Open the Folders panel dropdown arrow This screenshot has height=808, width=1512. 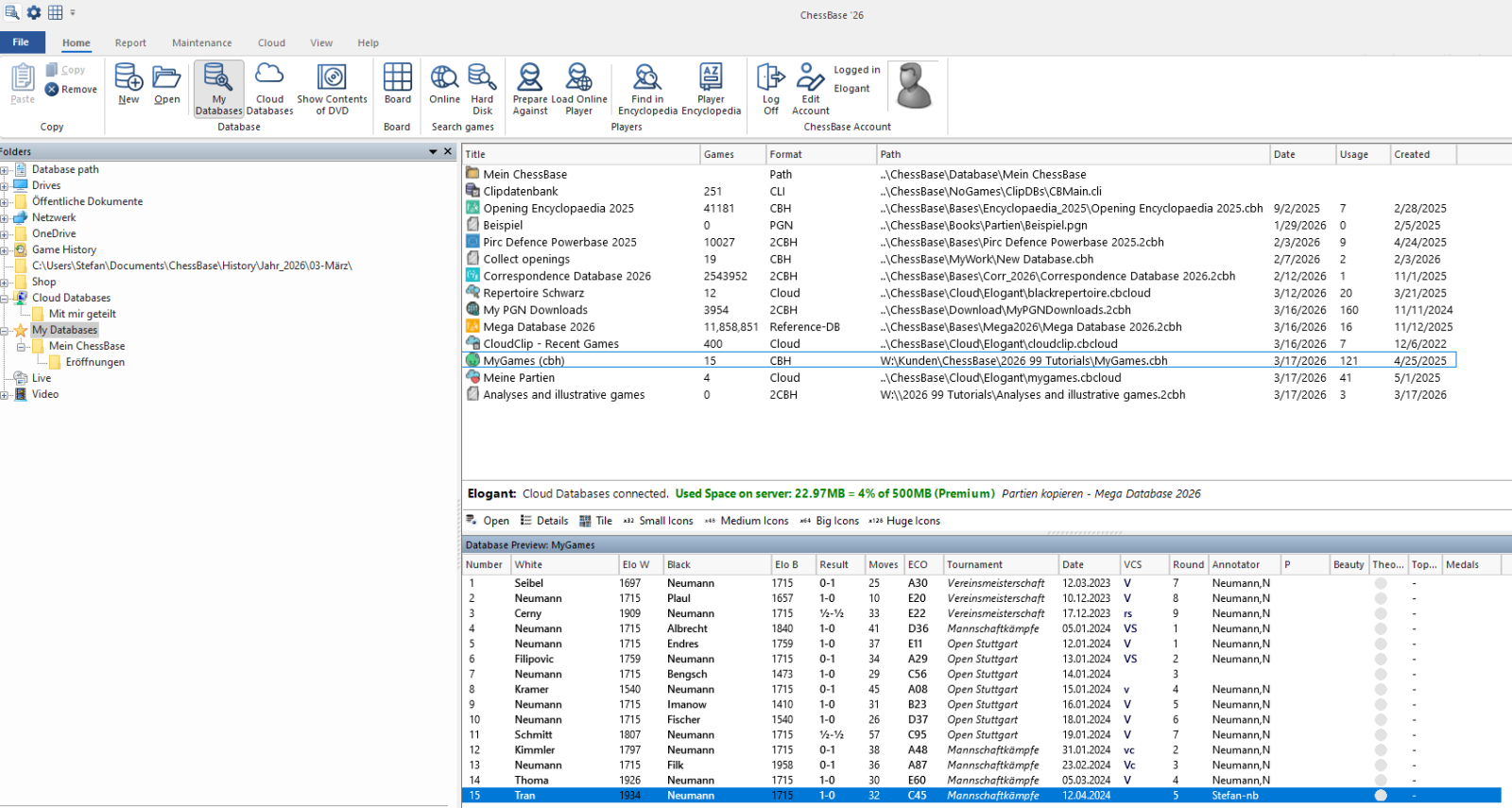(x=433, y=151)
